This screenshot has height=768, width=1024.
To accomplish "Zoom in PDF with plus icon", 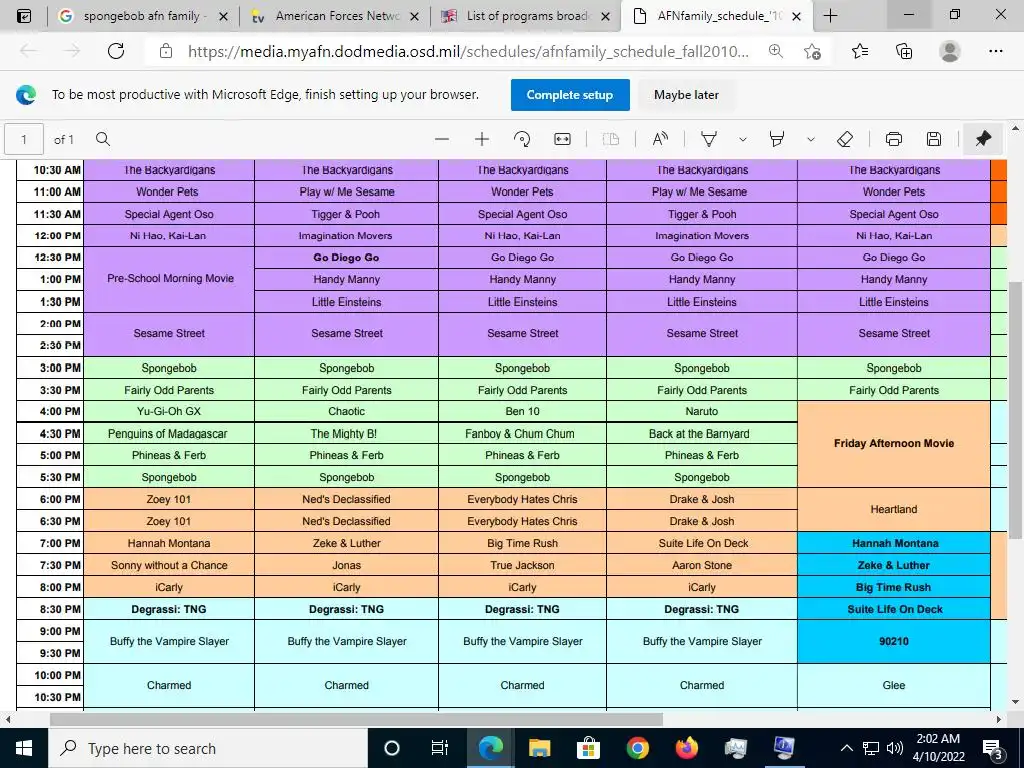I will tap(482, 139).
